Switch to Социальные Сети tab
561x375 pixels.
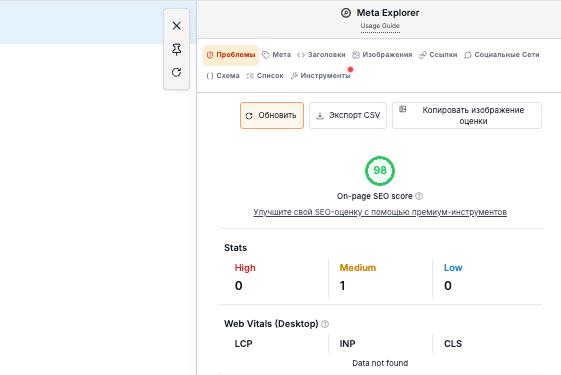click(x=502, y=55)
